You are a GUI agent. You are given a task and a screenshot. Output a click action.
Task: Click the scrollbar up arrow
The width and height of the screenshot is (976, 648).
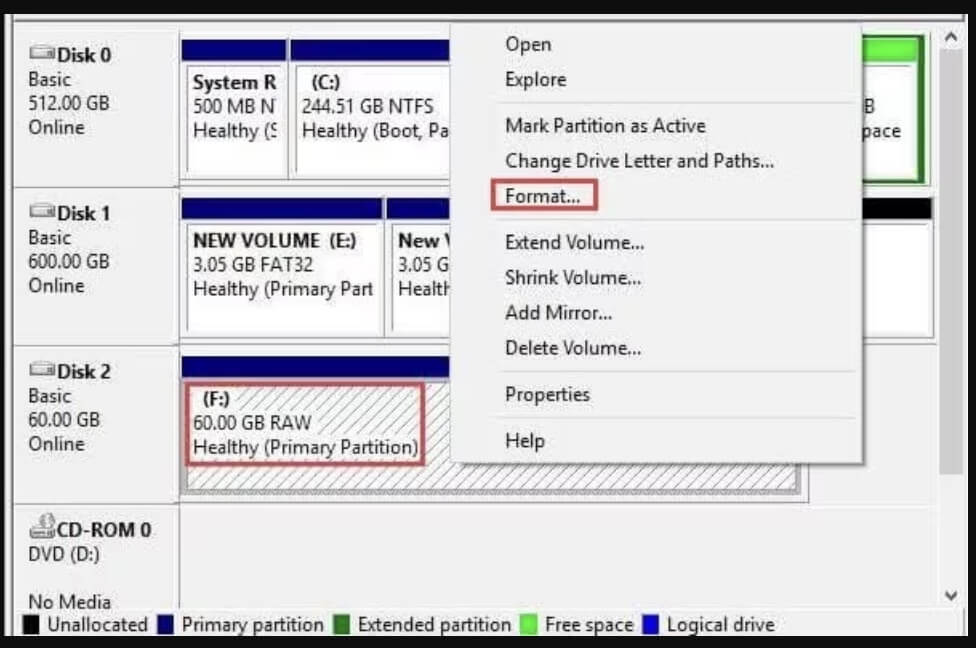coord(951,41)
